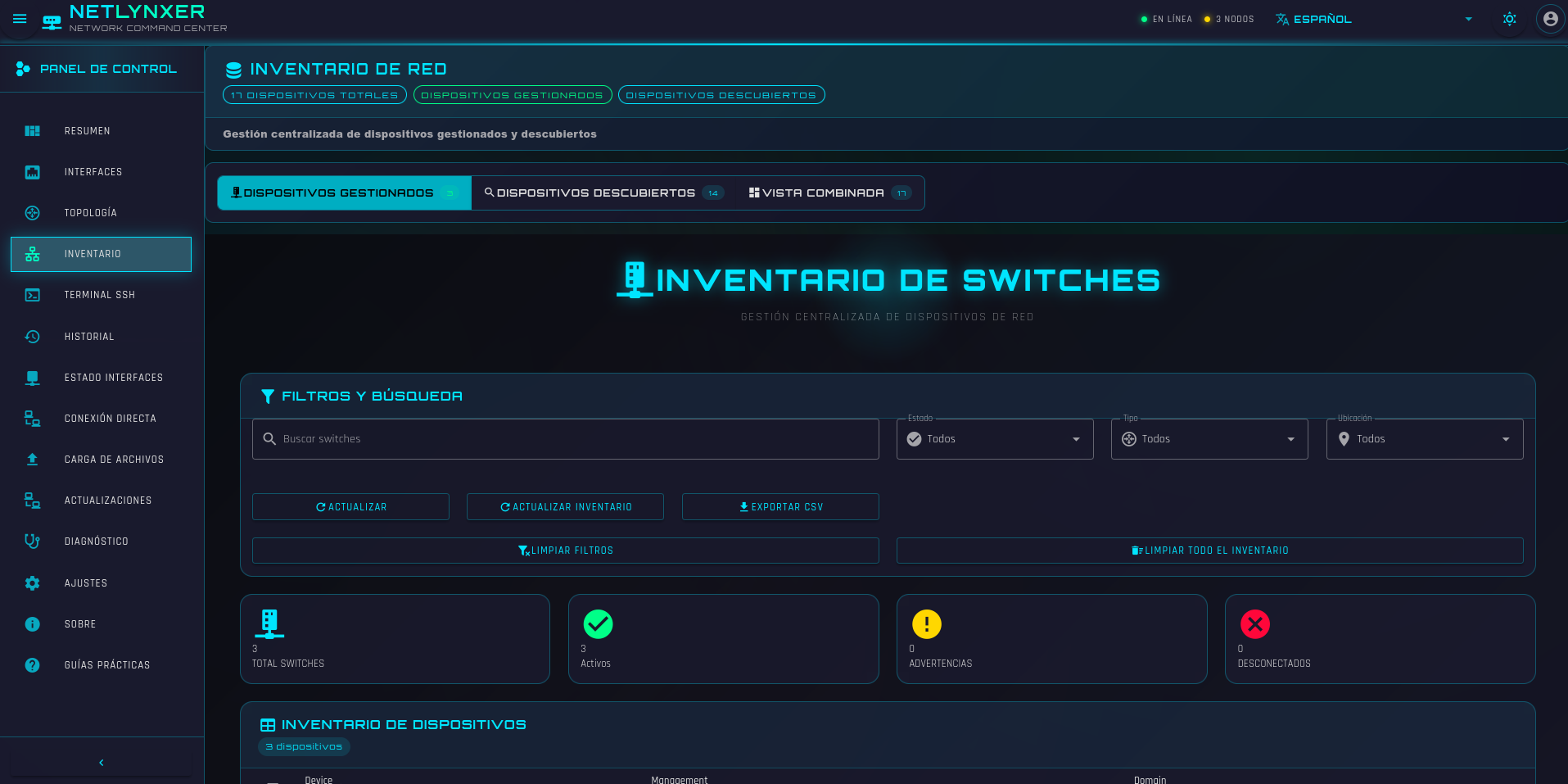Open the Estado filter dropdown
Image resolution: width=1568 pixels, height=784 pixels.
995,439
